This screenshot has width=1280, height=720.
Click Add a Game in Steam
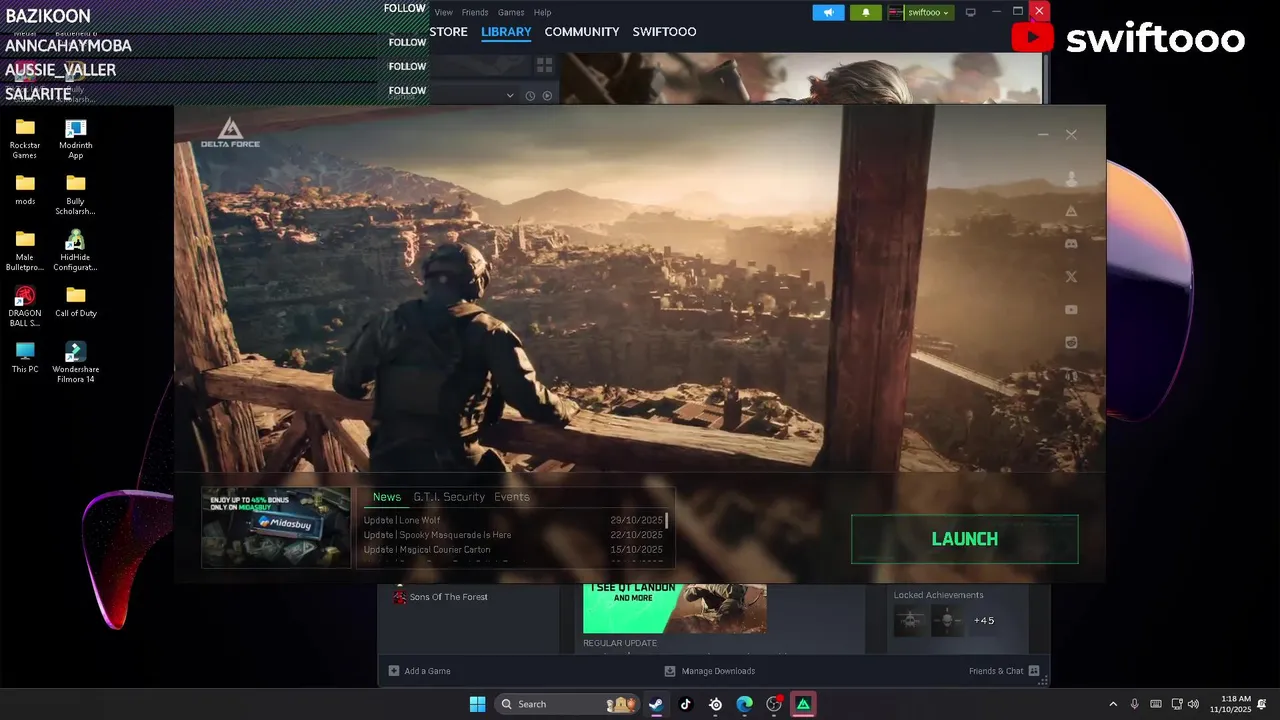419,671
